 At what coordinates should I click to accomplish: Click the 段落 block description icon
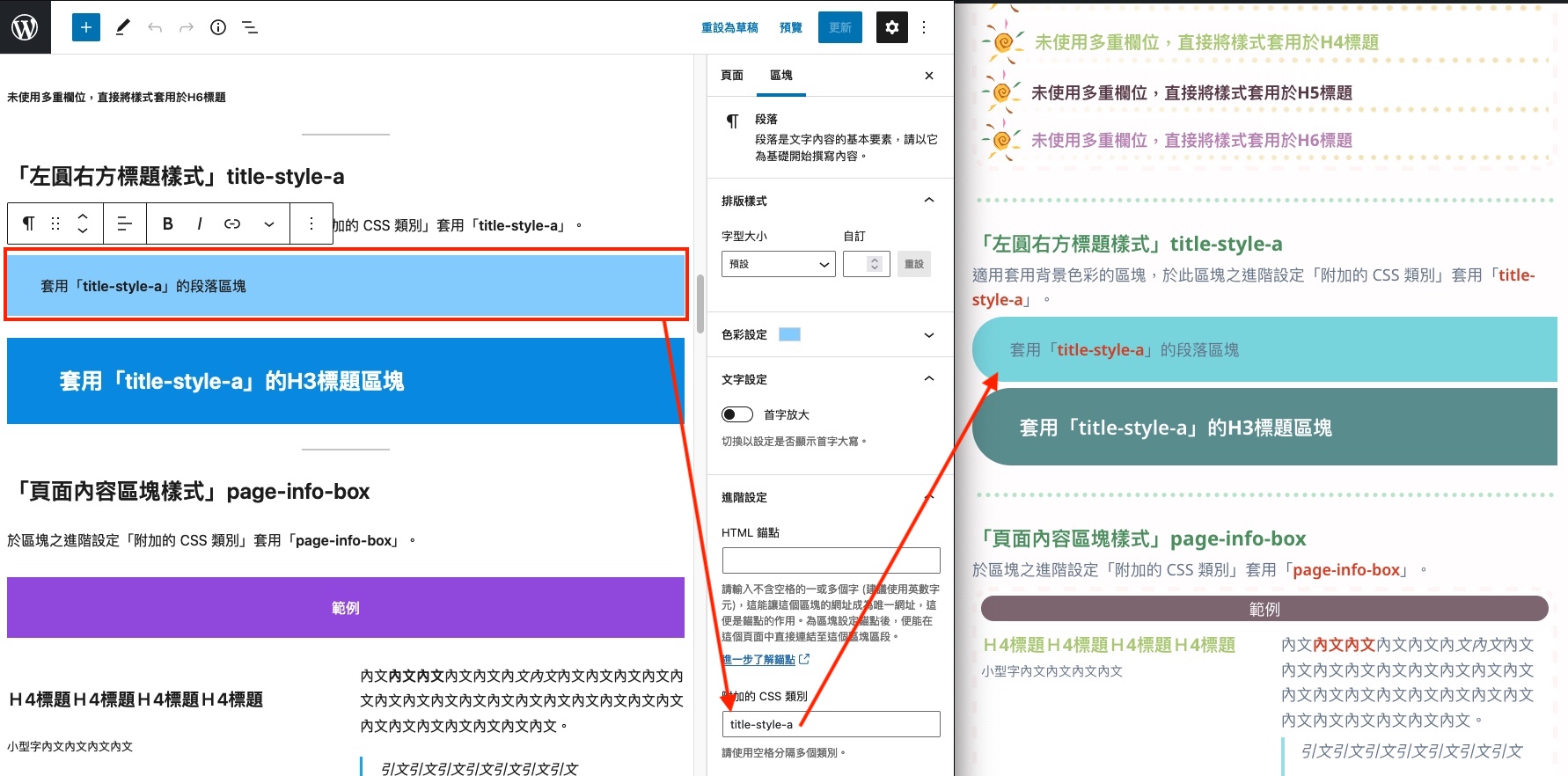point(733,121)
